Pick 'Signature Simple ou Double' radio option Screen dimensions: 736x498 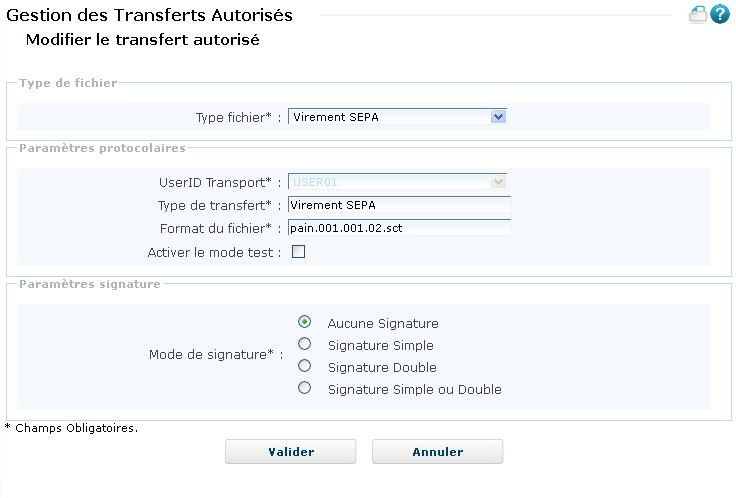click(305, 388)
